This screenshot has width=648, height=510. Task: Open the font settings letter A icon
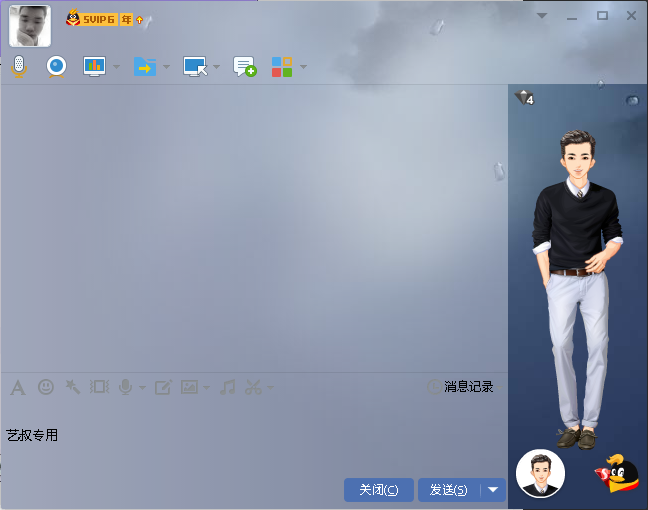[x=18, y=388]
